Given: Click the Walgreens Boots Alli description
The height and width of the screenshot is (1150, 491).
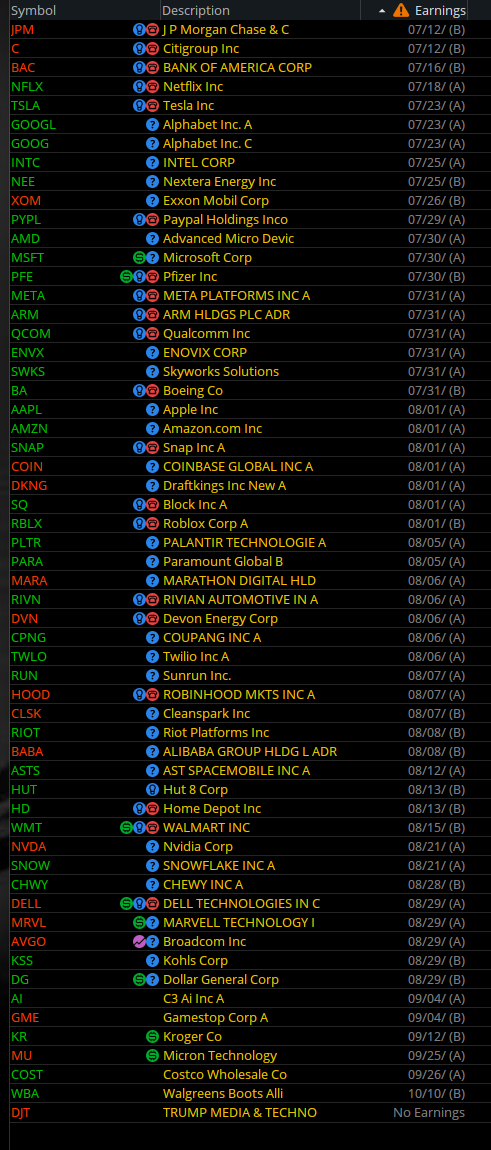Looking at the screenshot, I should 222,1094.
